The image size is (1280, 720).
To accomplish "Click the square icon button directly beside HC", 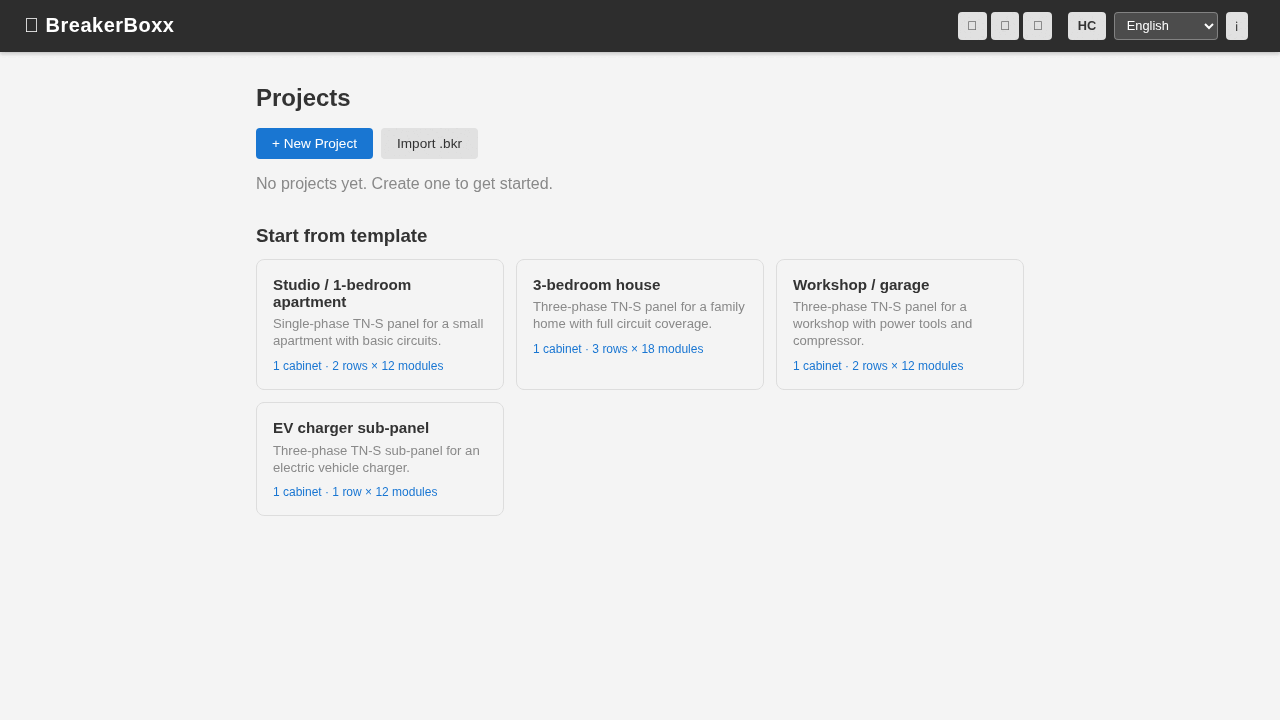I will (x=1037, y=26).
